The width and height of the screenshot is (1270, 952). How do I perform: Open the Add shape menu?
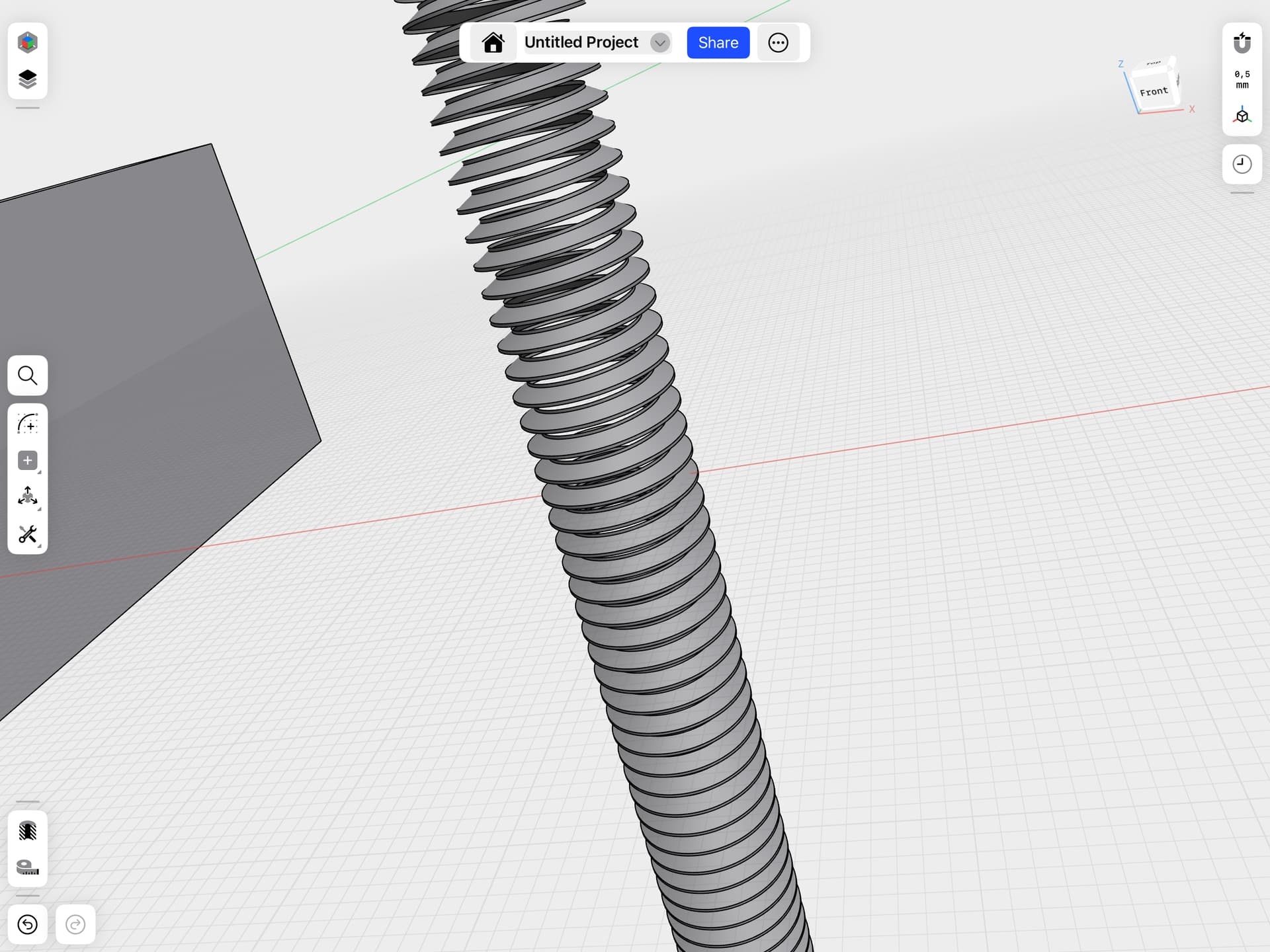click(x=27, y=461)
